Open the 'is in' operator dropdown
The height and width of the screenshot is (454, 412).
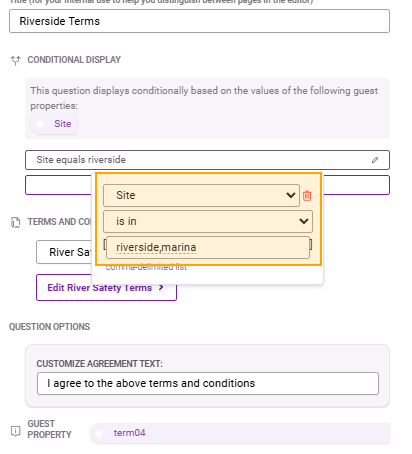click(x=208, y=221)
